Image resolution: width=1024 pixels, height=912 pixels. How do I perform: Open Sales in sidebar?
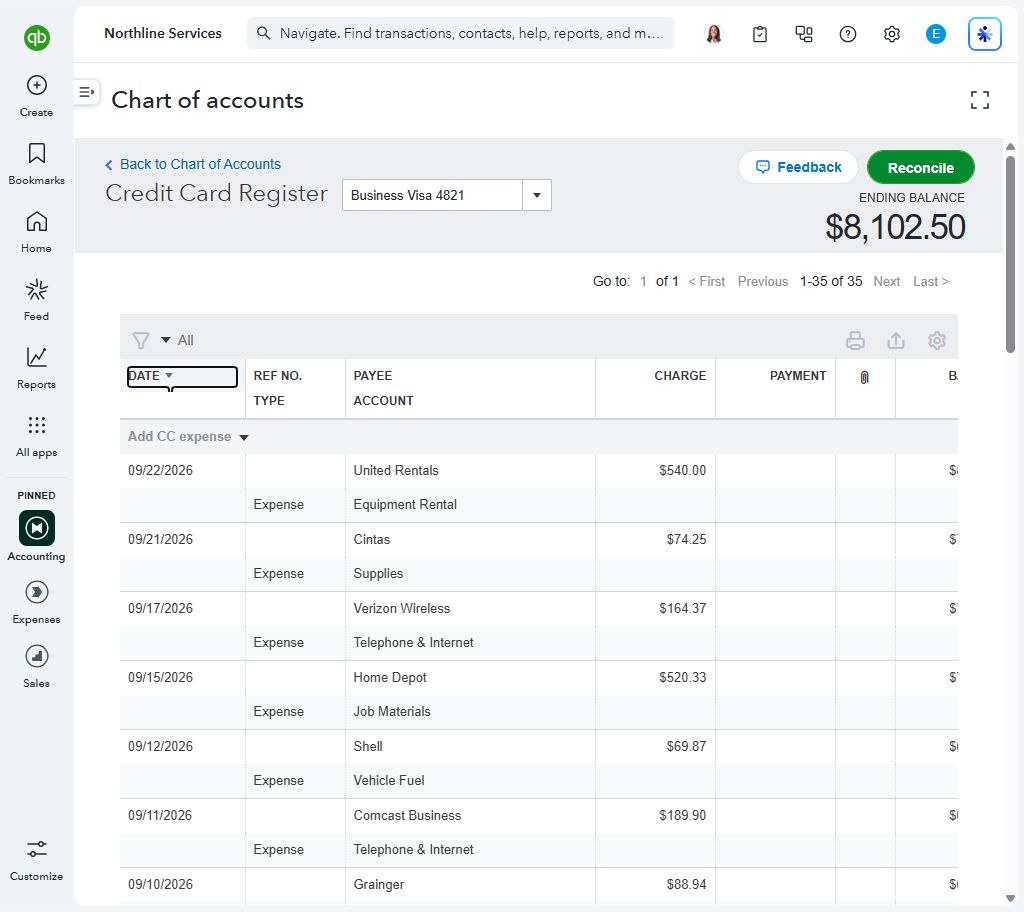click(37, 666)
